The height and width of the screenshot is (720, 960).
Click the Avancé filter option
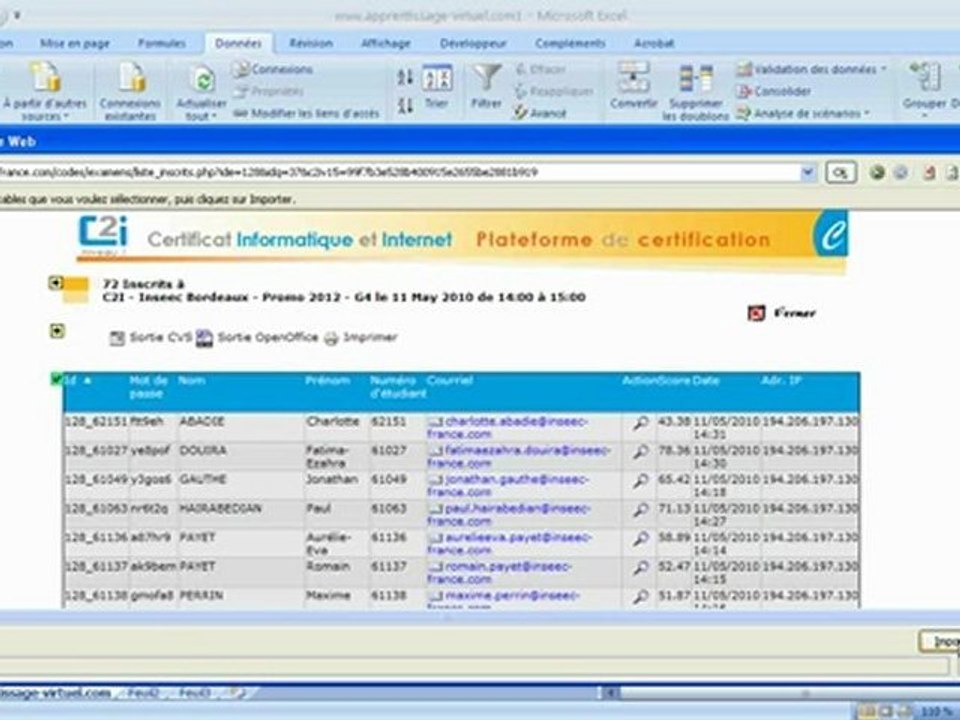pos(540,113)
